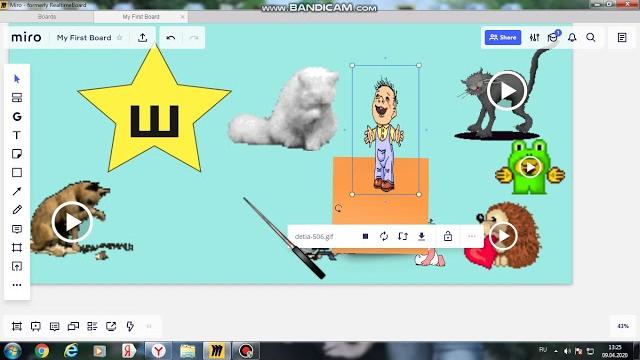The height and width of the screenshot is (360, 640).
Task: Open more options on image context toolbar
Action: (472, 236)
